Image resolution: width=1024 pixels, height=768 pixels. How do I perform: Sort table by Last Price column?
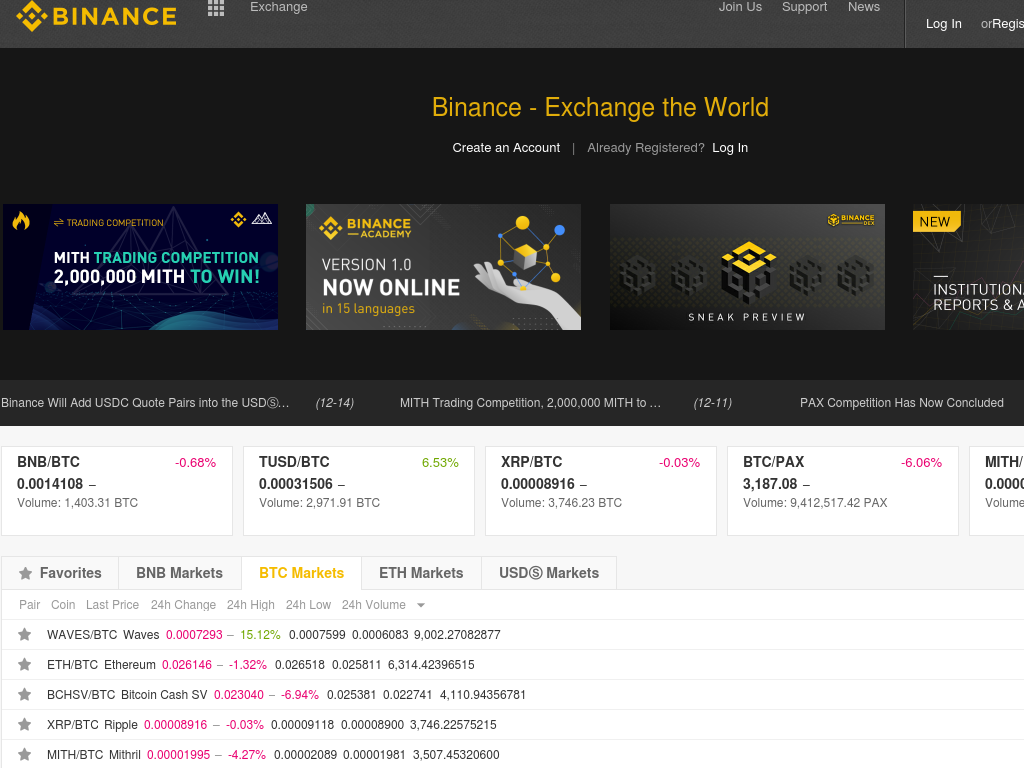[112, 605]
